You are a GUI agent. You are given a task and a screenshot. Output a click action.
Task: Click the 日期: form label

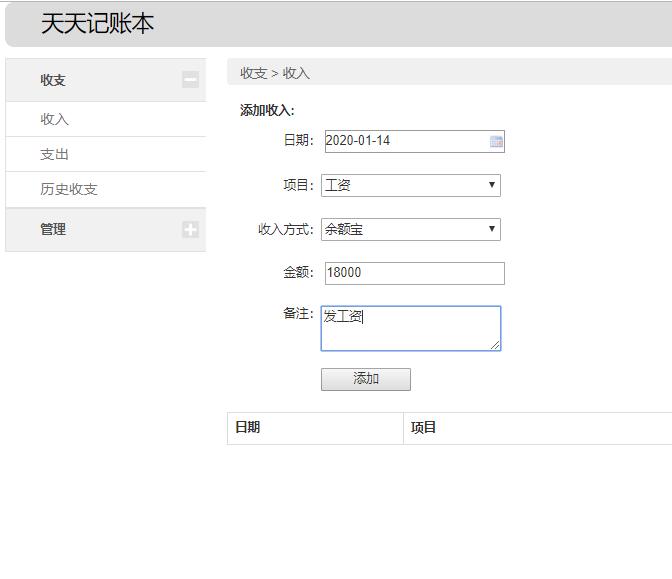point(299,140)
